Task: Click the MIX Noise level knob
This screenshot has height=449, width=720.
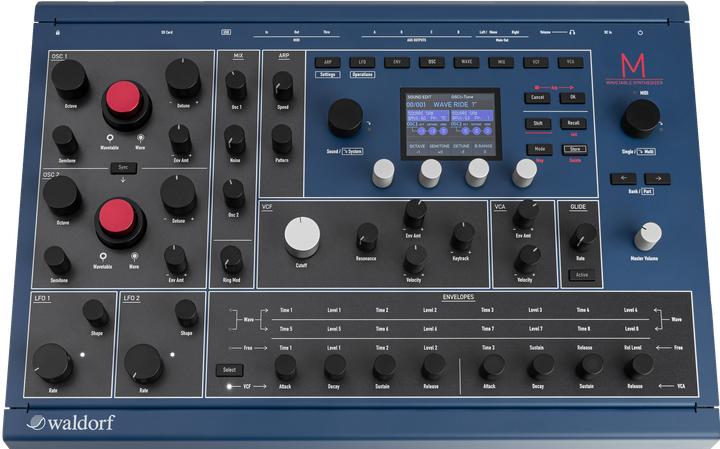Action: [235, 140]
